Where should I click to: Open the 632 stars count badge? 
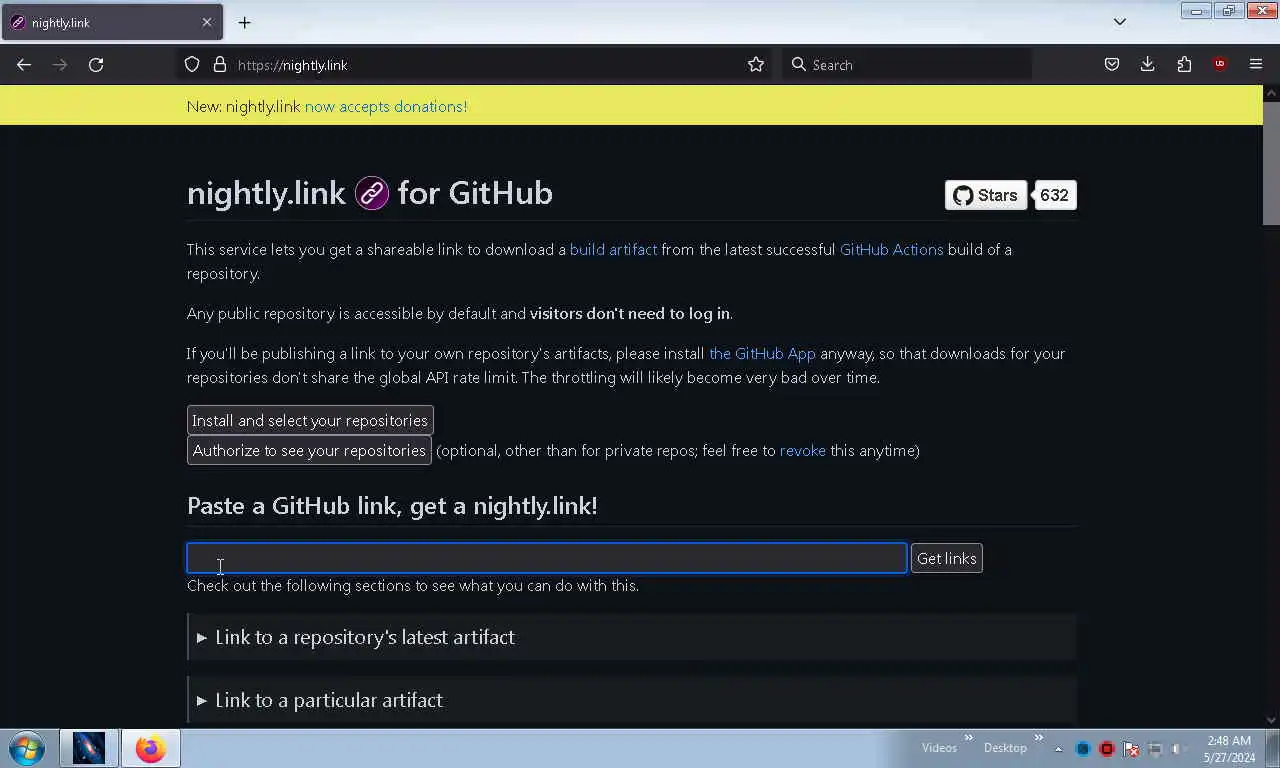tap(1054, 195)
